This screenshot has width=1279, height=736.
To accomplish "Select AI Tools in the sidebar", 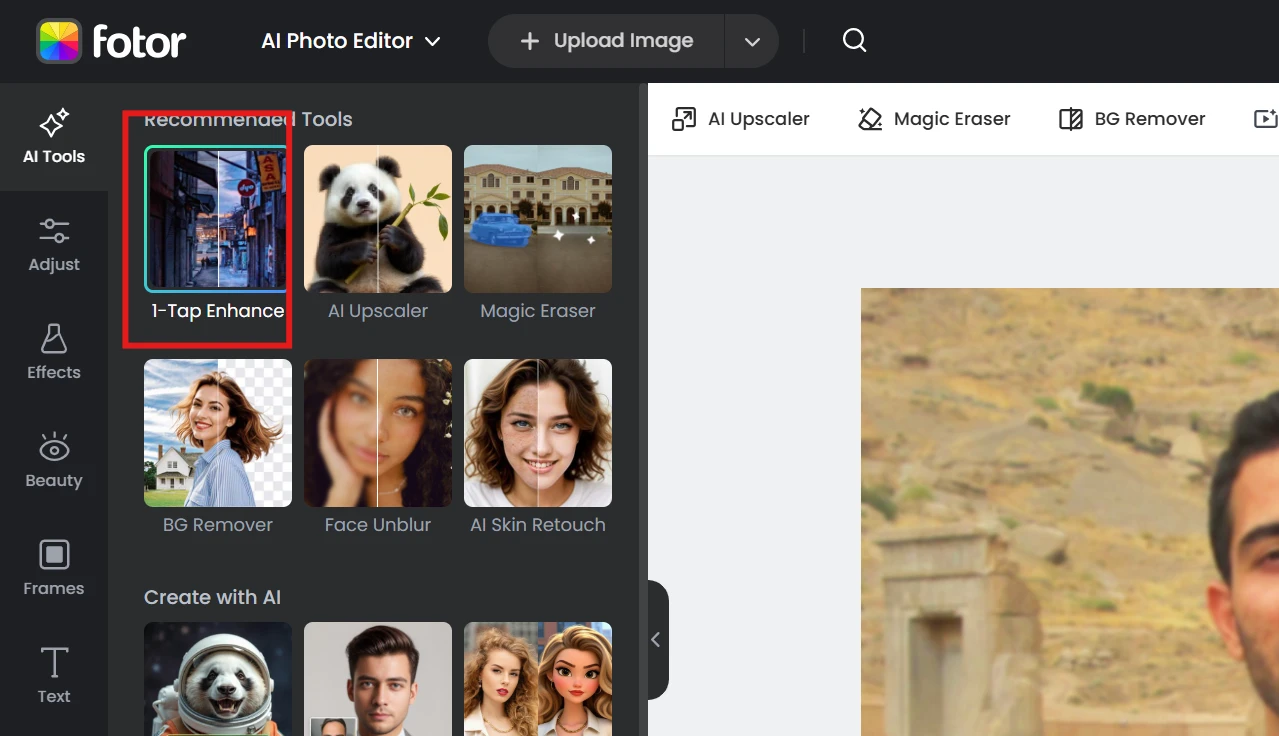I will pyautogui.click(x=54, y=137).
